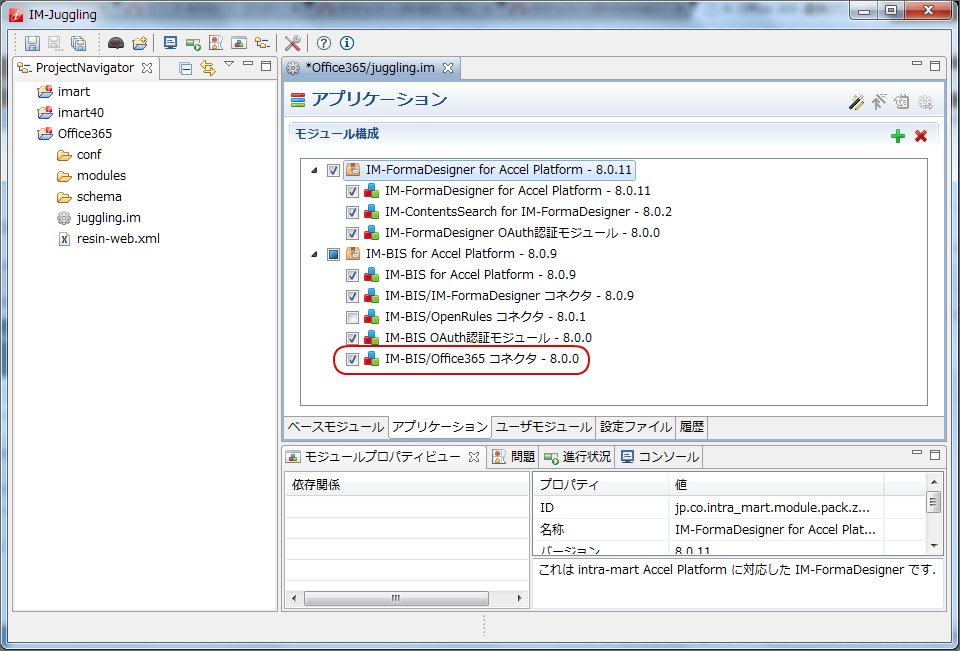The width and height of the screenshot is (960, 651).
Task: Uncheck IM-BIS OAuth認証モジュール checkbox
Action: (x=352, y=338)
